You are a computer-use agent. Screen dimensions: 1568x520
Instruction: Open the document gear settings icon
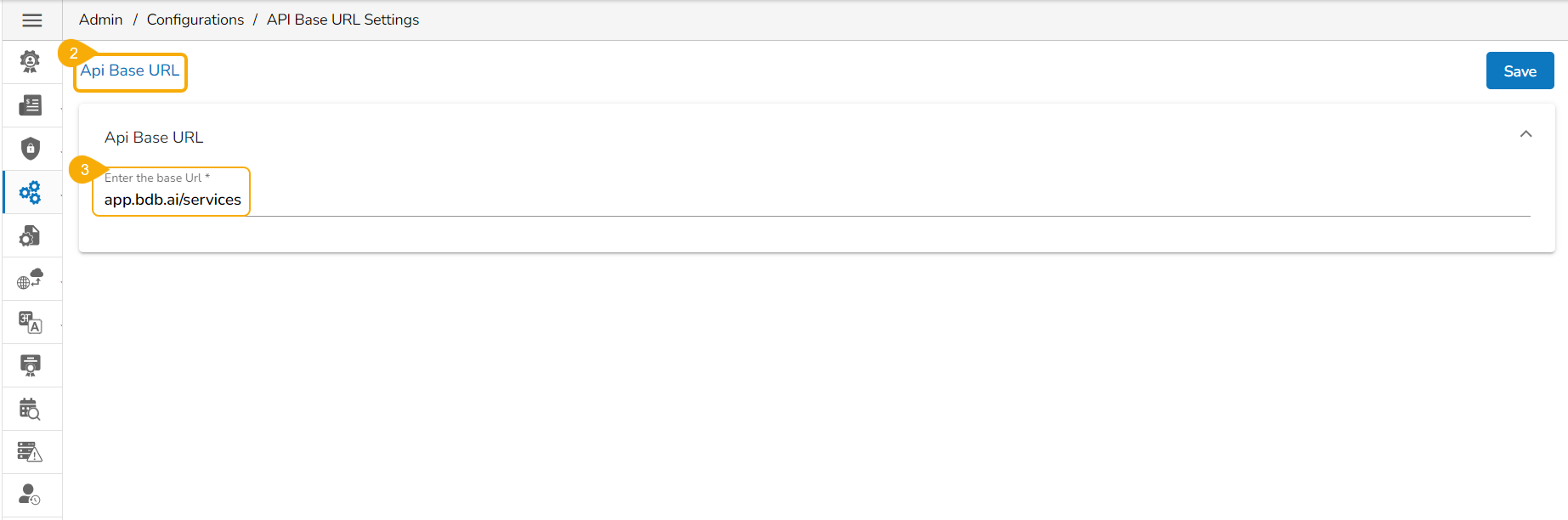click(x=30, y=236)
